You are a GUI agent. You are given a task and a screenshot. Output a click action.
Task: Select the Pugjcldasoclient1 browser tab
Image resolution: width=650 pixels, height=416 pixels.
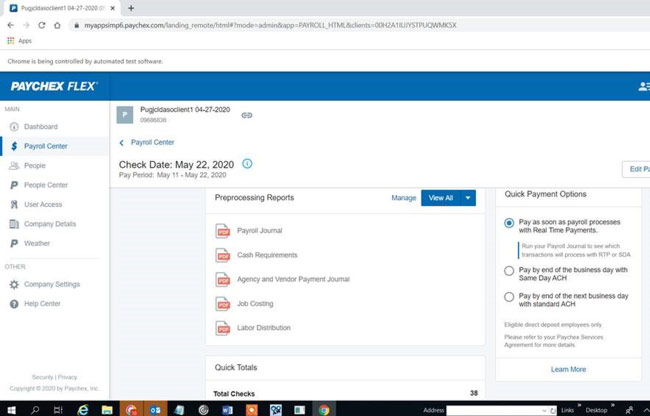[62, 8]
